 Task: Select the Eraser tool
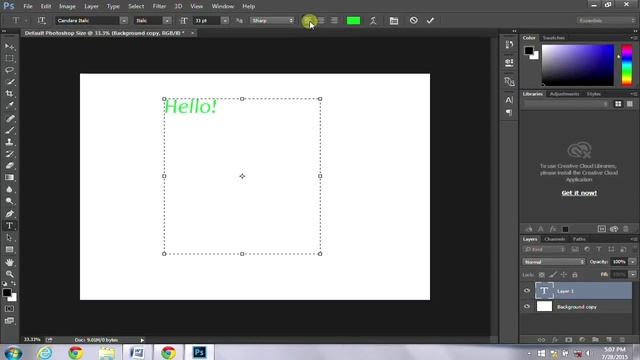(9, 166)
